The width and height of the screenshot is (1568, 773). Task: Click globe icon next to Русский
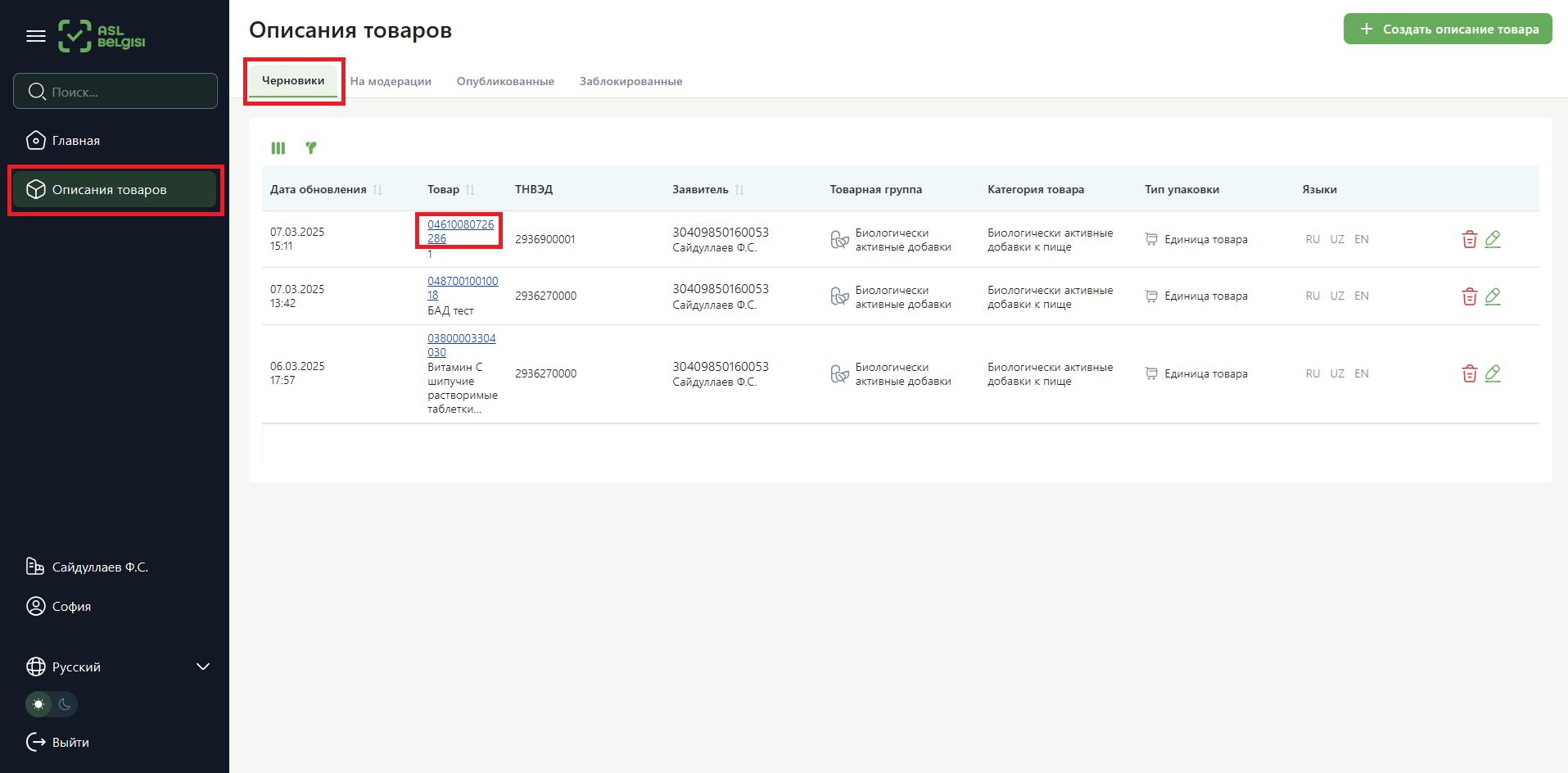point(36,667)
